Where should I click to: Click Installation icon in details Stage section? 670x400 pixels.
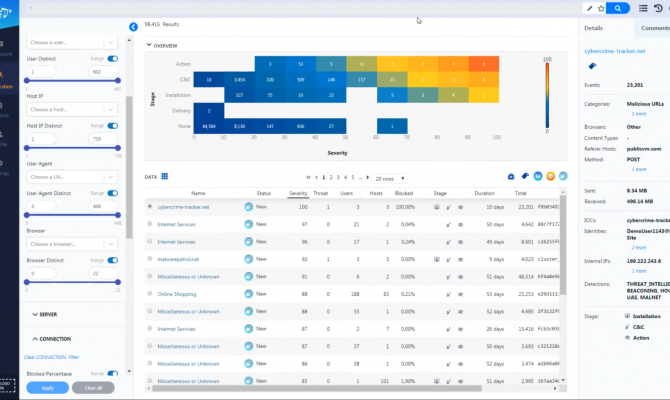tap(627, 316)
